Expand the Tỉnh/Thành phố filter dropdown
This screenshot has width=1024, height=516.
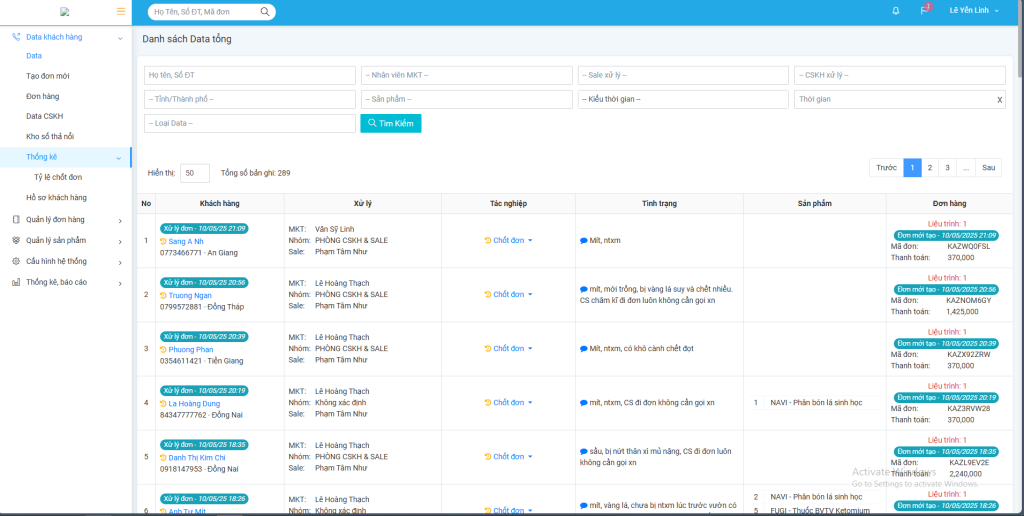(249, 99)
